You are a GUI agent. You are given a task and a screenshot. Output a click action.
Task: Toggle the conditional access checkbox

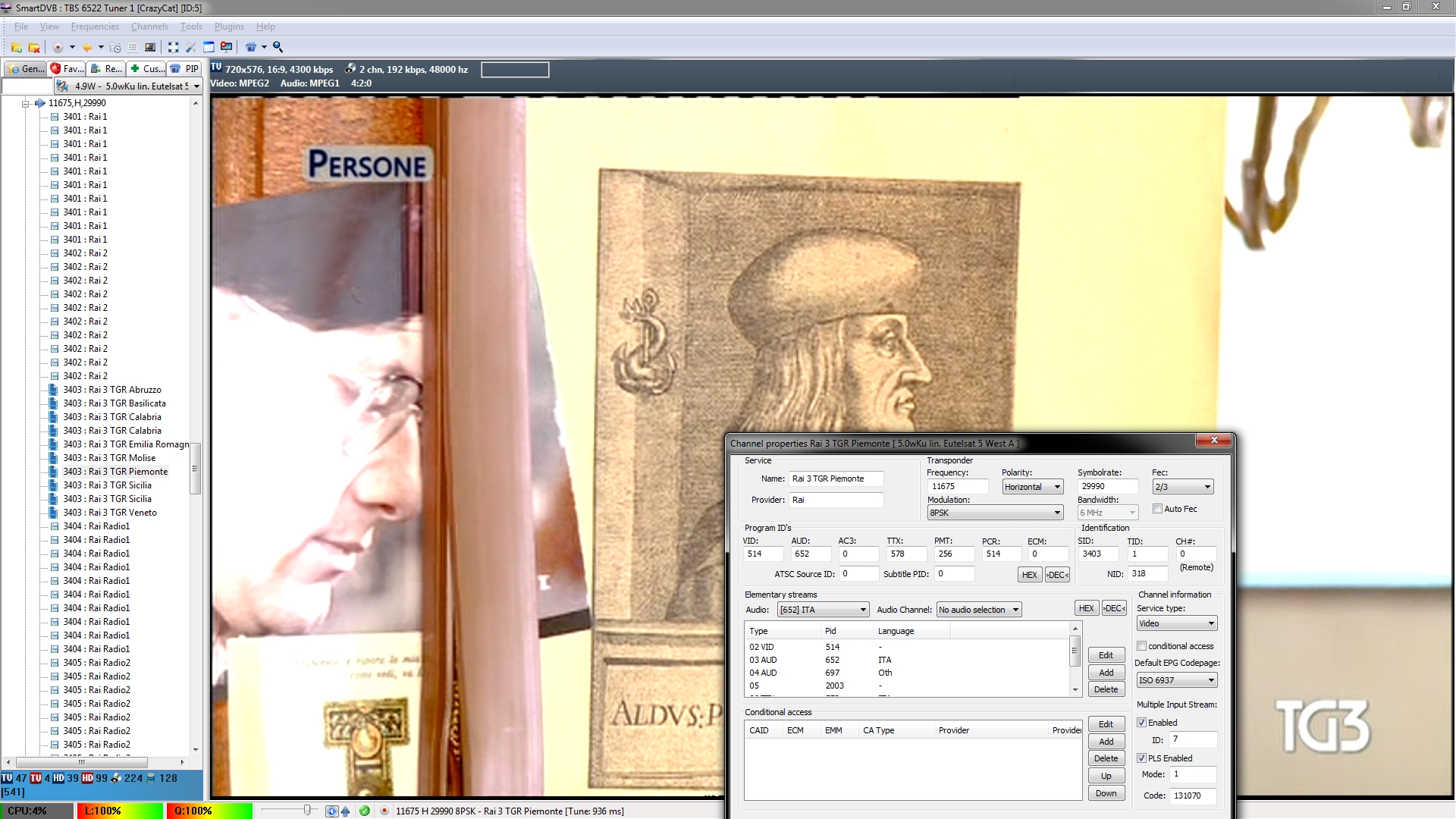pyautogui.click(x=1141, y=646)
